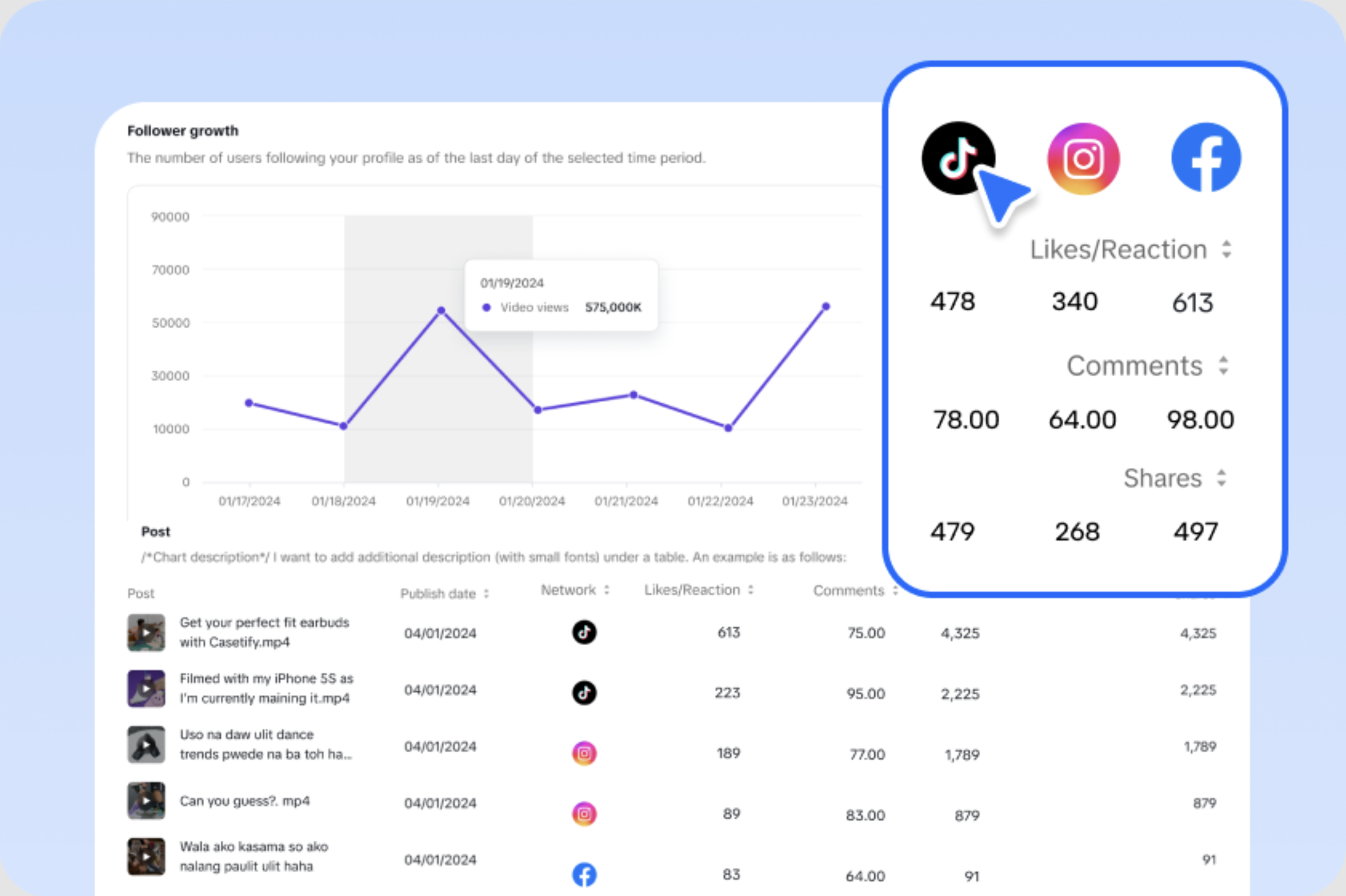The width and height of the screenshot is (1346, 896).
Task: Click the 01/23/2024 data point on chart
Action: click(826, 307)
